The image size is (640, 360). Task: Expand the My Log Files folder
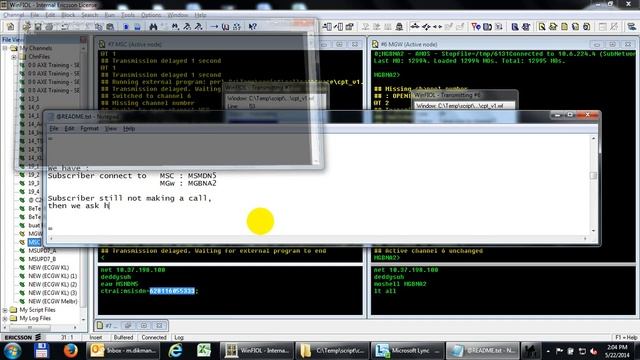(x=5, y=318)
